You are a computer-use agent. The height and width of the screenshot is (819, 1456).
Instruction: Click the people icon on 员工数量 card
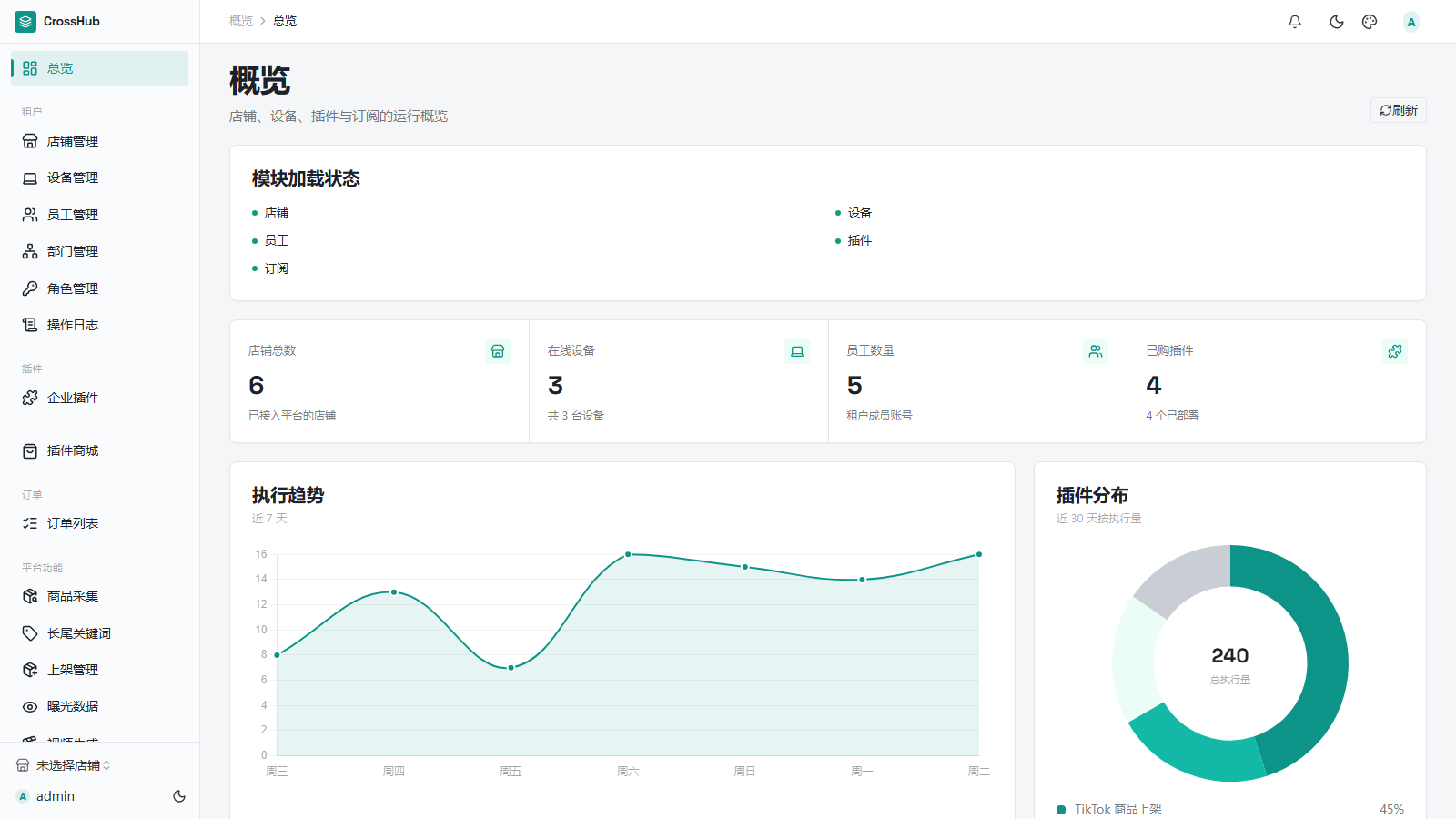tap(1096, 351)
